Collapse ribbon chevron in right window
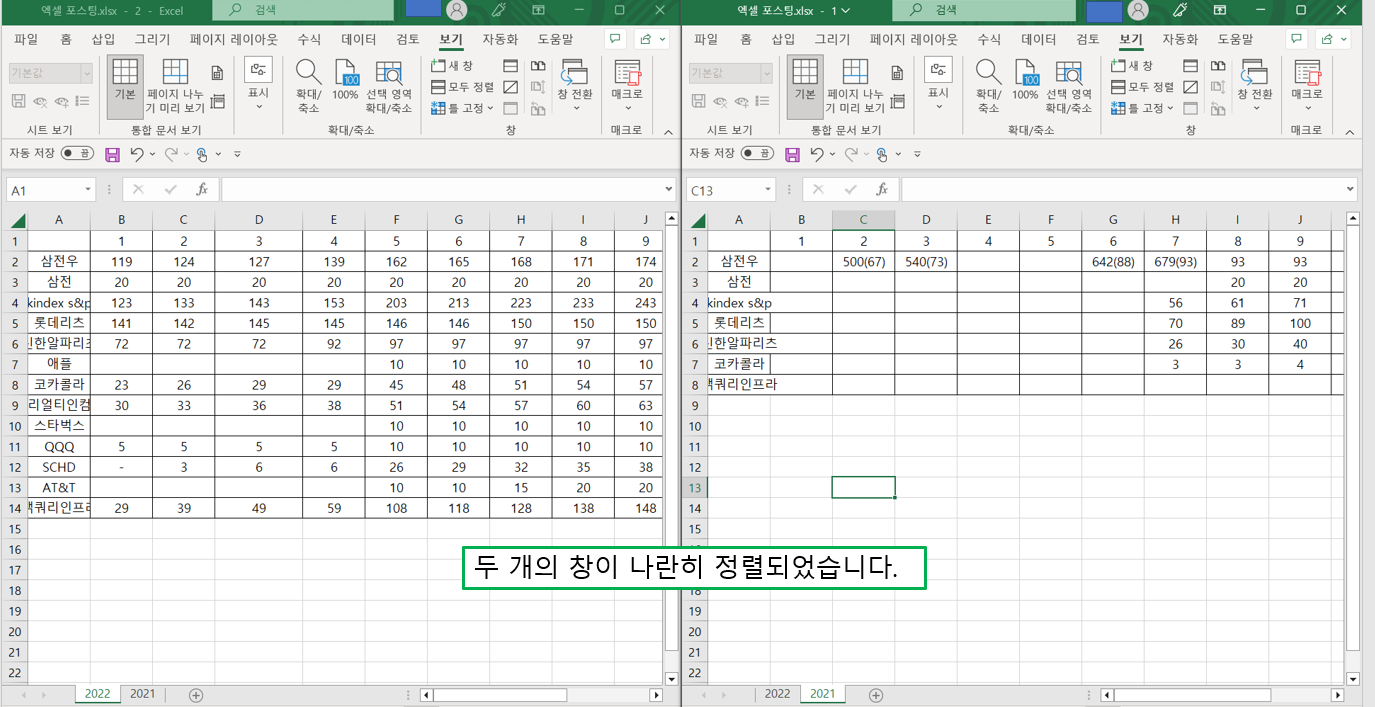The width and height of the screenshot is (1375, 707). click(x=1350, y=131)
